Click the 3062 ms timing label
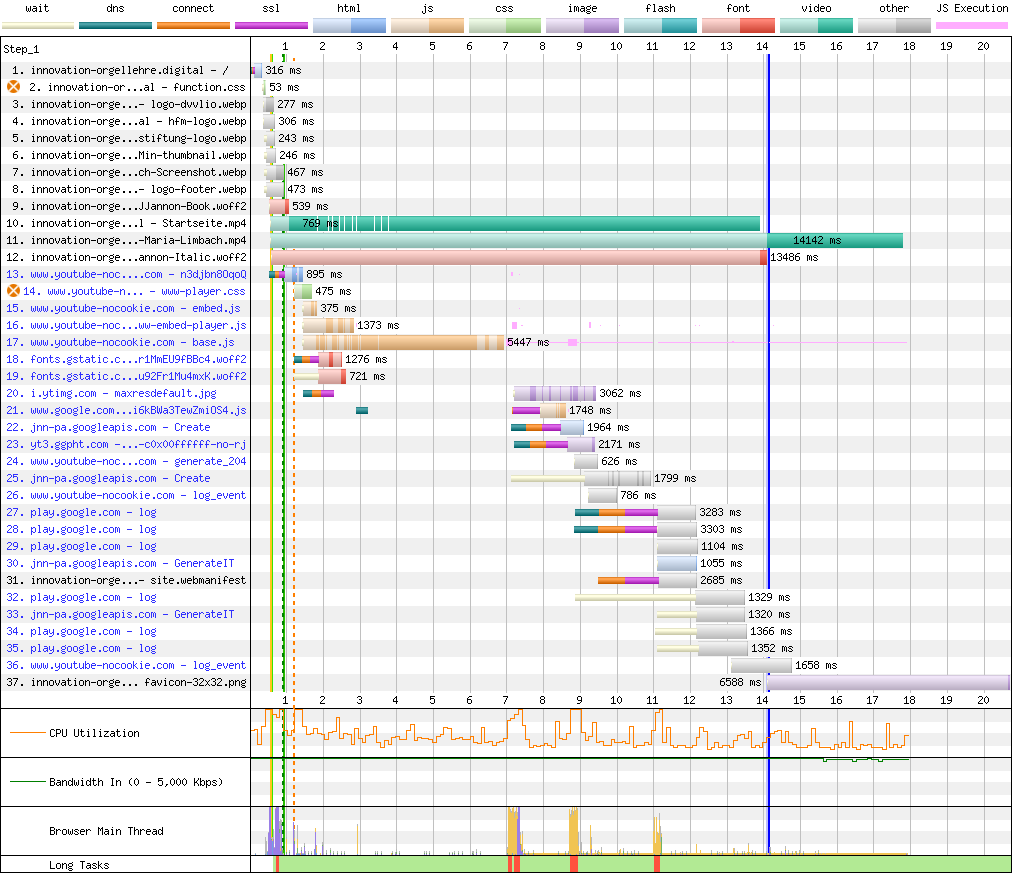Viewport: 1012px width, 873px height. point(620,393)
